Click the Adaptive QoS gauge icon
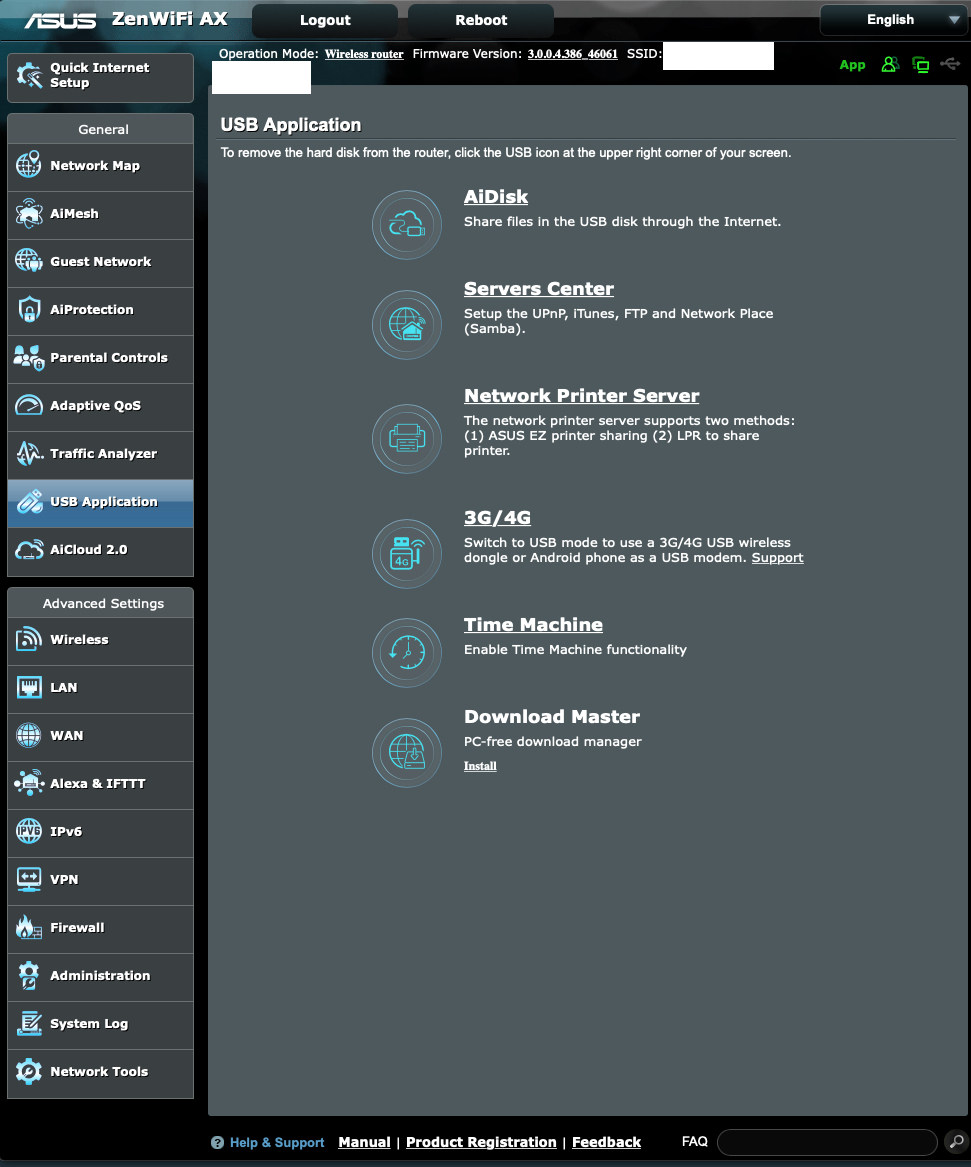971x1167 pixels. pos(29,406)
